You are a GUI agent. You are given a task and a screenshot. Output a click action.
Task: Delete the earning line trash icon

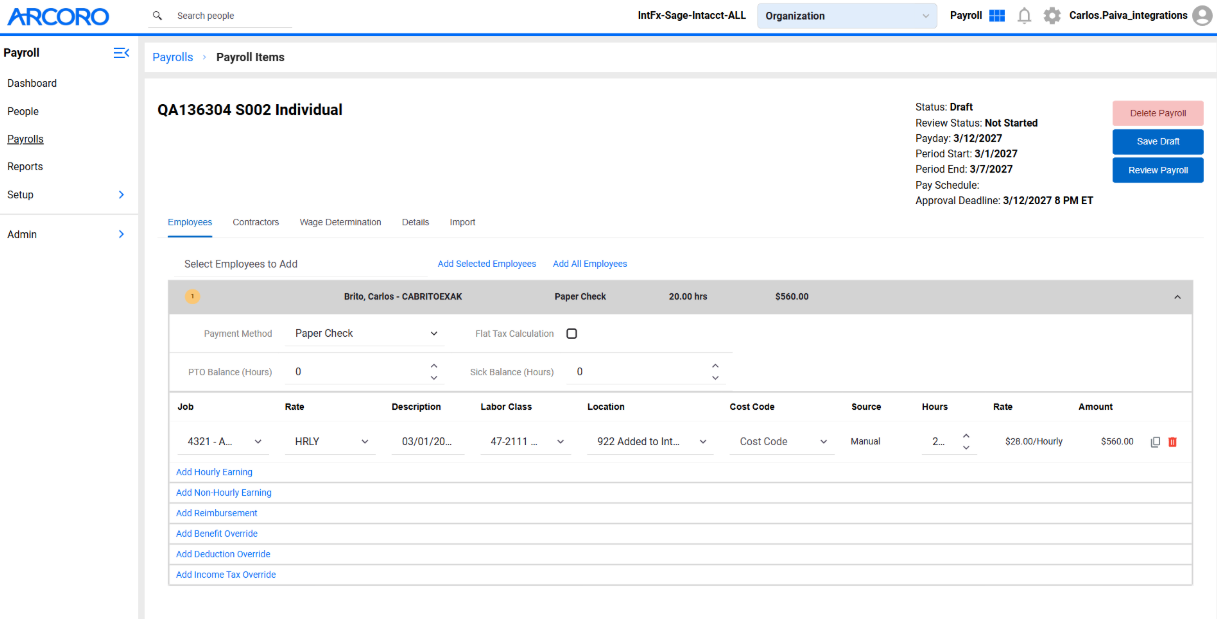1173,442
